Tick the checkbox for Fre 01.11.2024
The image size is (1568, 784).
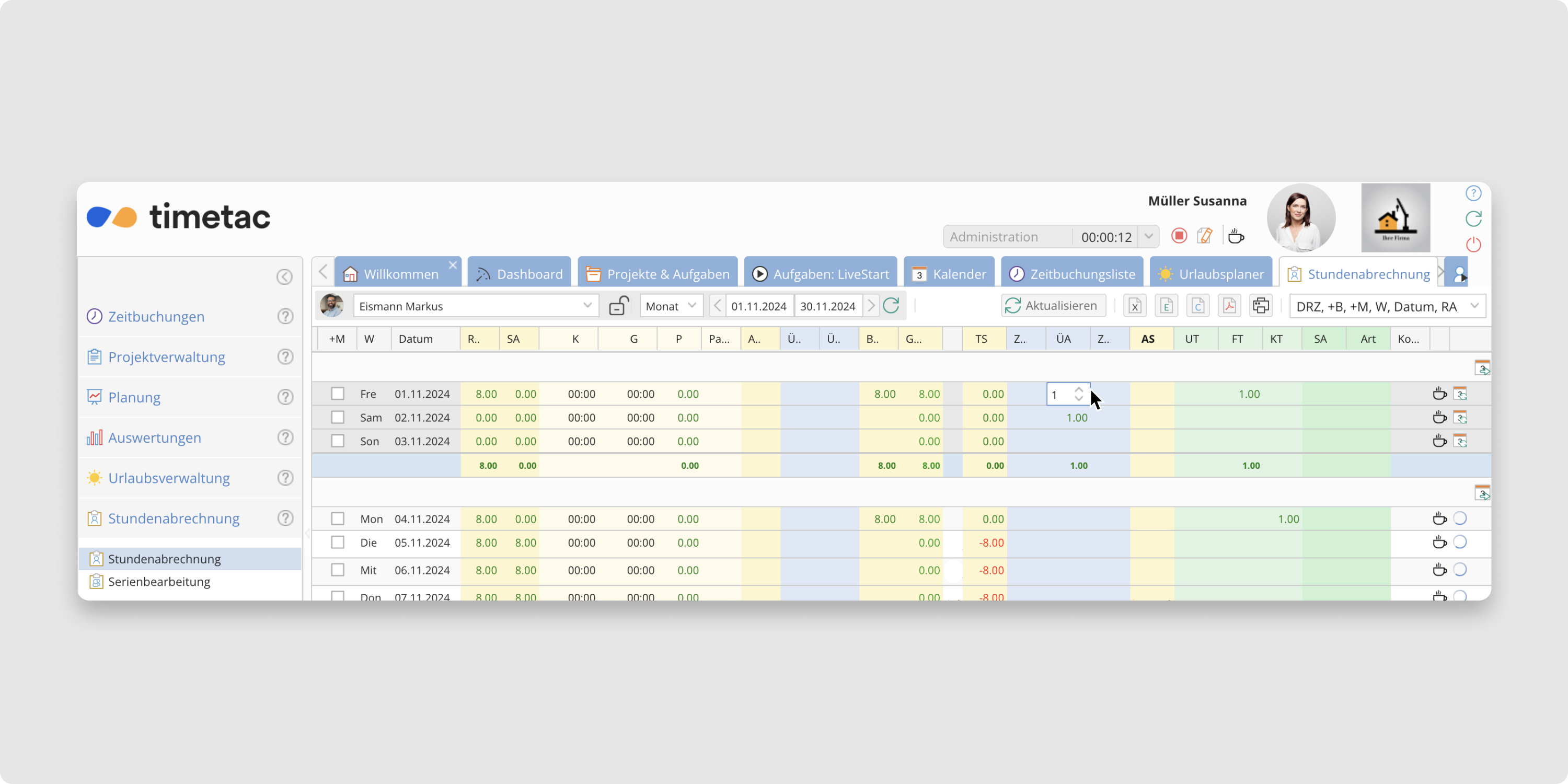coord(337,394)
